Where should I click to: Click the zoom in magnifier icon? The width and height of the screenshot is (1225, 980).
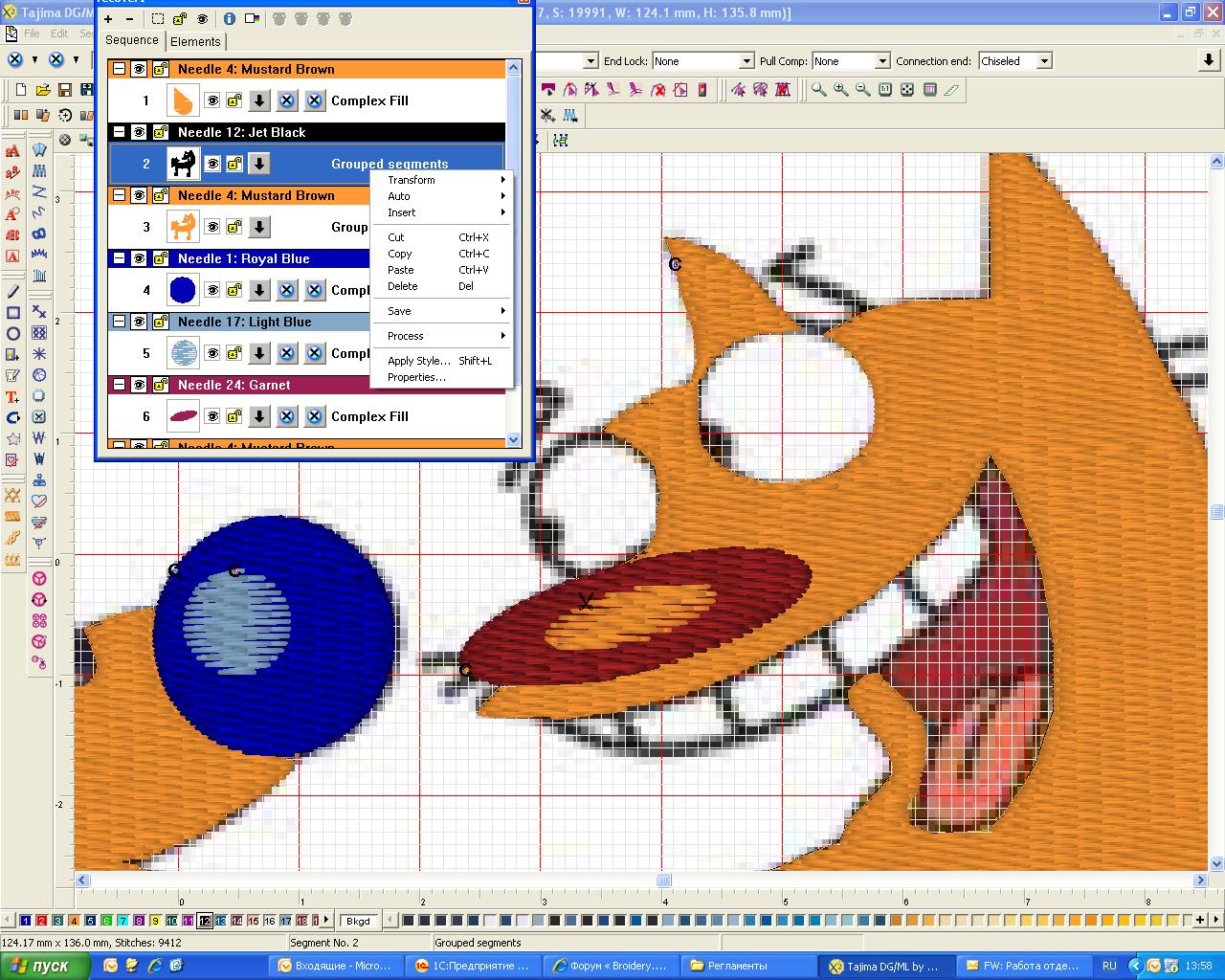(840, 90)
